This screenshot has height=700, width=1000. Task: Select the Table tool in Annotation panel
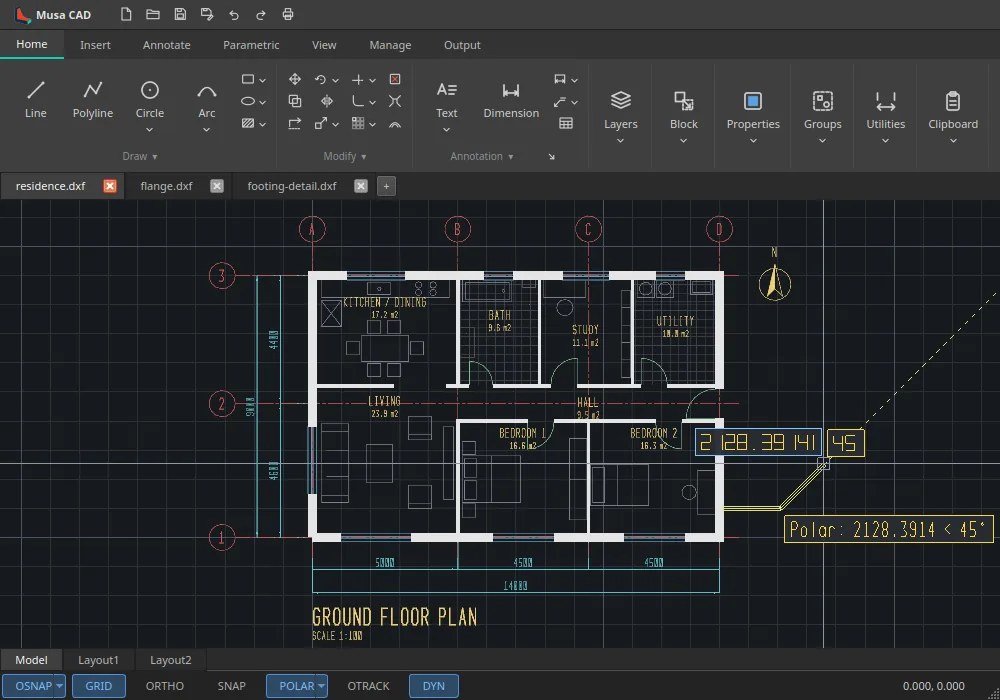click(x=566, y=124)
